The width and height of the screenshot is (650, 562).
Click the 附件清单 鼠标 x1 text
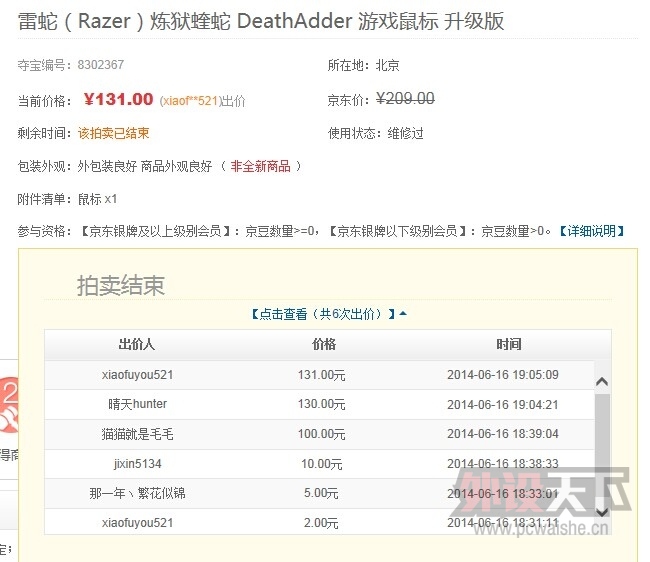[67, 199]
